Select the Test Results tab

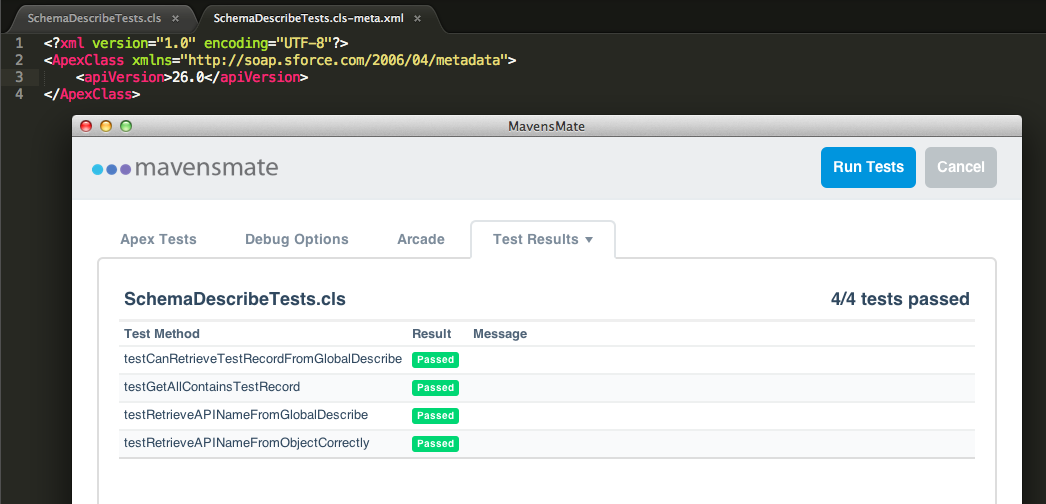pyautogui.click(x=543, y=239)
